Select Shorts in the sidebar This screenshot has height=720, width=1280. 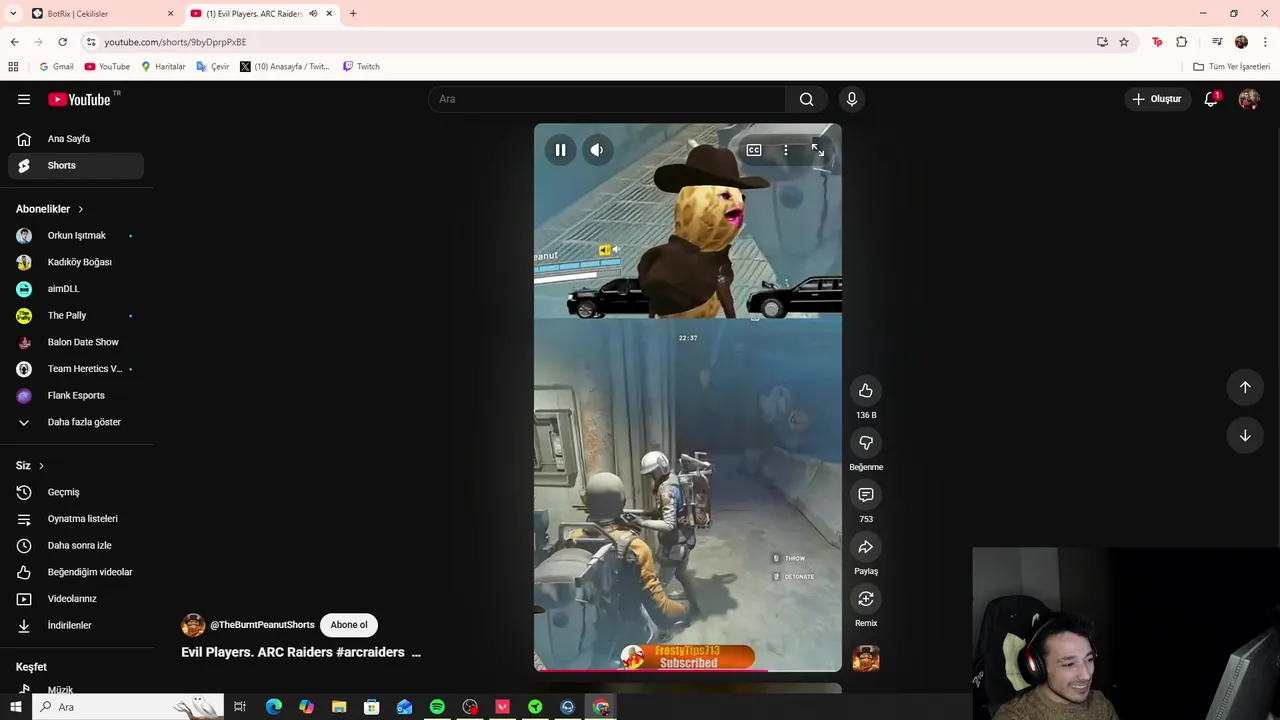click(x=76, y=165)
